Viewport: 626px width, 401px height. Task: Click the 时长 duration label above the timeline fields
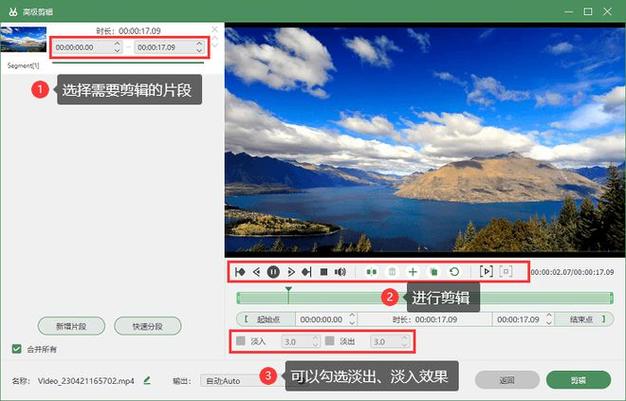point(425,319)
